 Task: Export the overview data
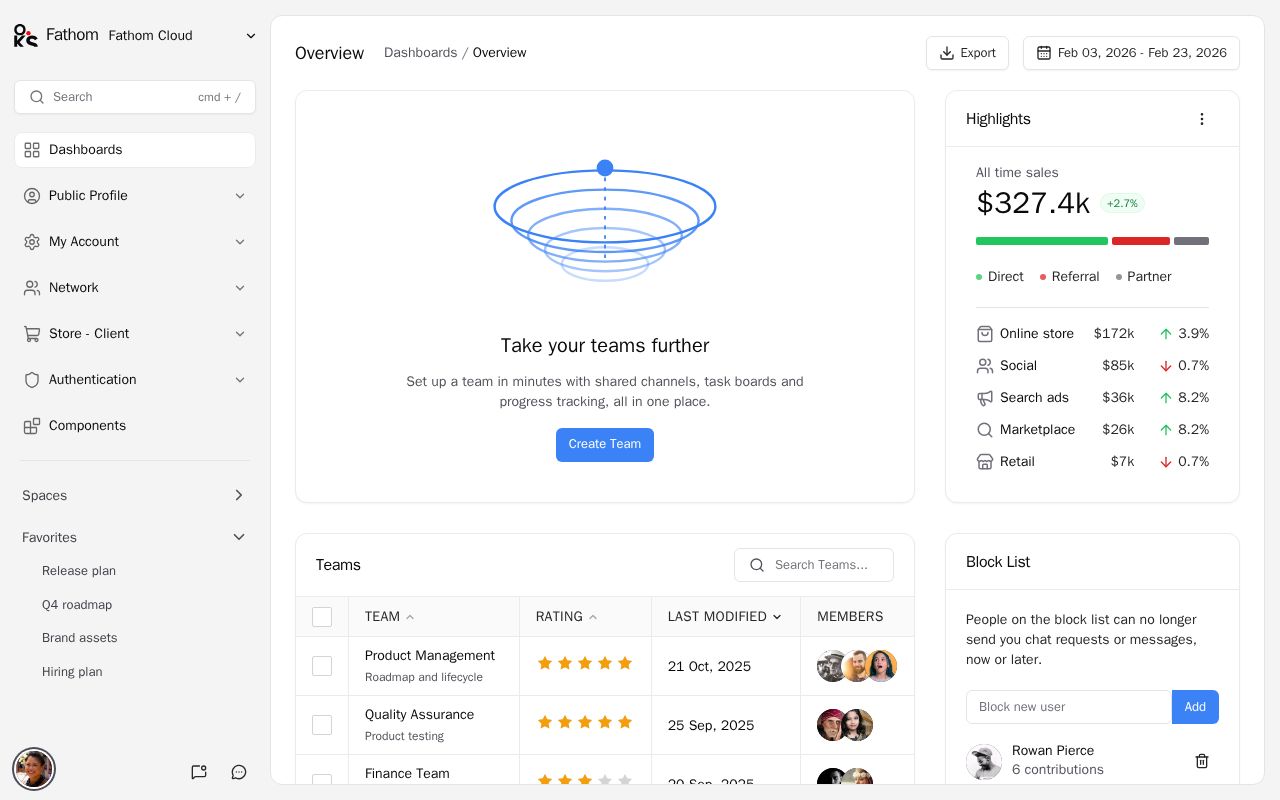(967, 53)
